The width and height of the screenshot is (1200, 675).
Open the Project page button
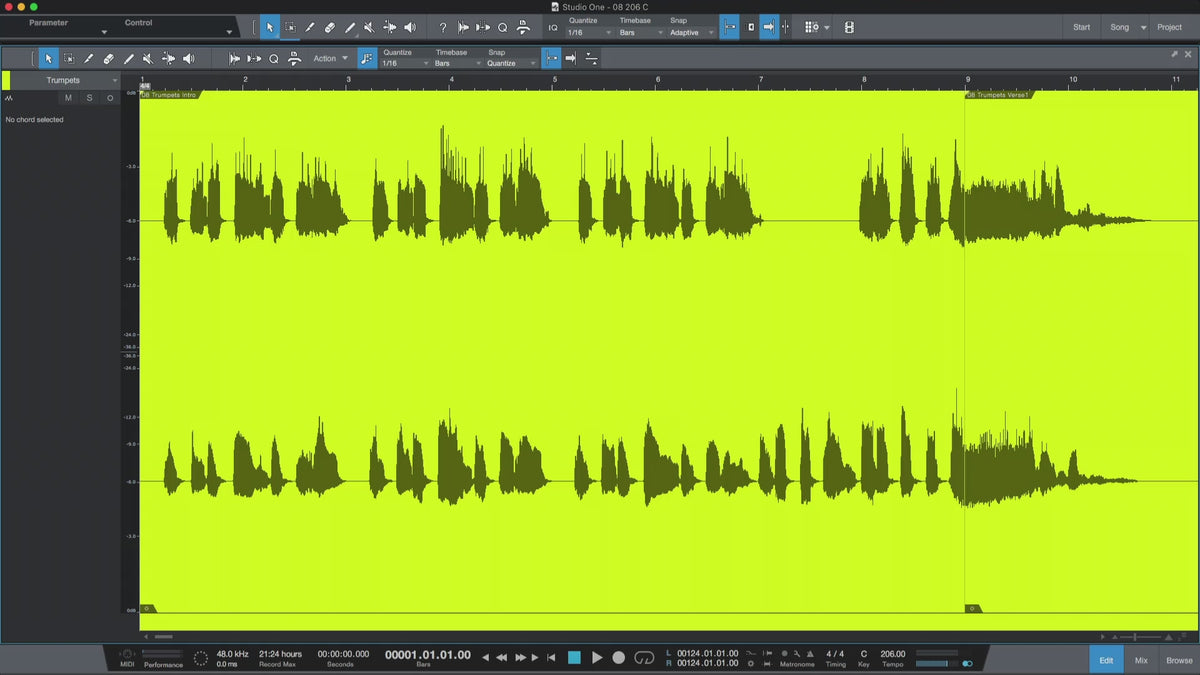tap(1169, 27)
